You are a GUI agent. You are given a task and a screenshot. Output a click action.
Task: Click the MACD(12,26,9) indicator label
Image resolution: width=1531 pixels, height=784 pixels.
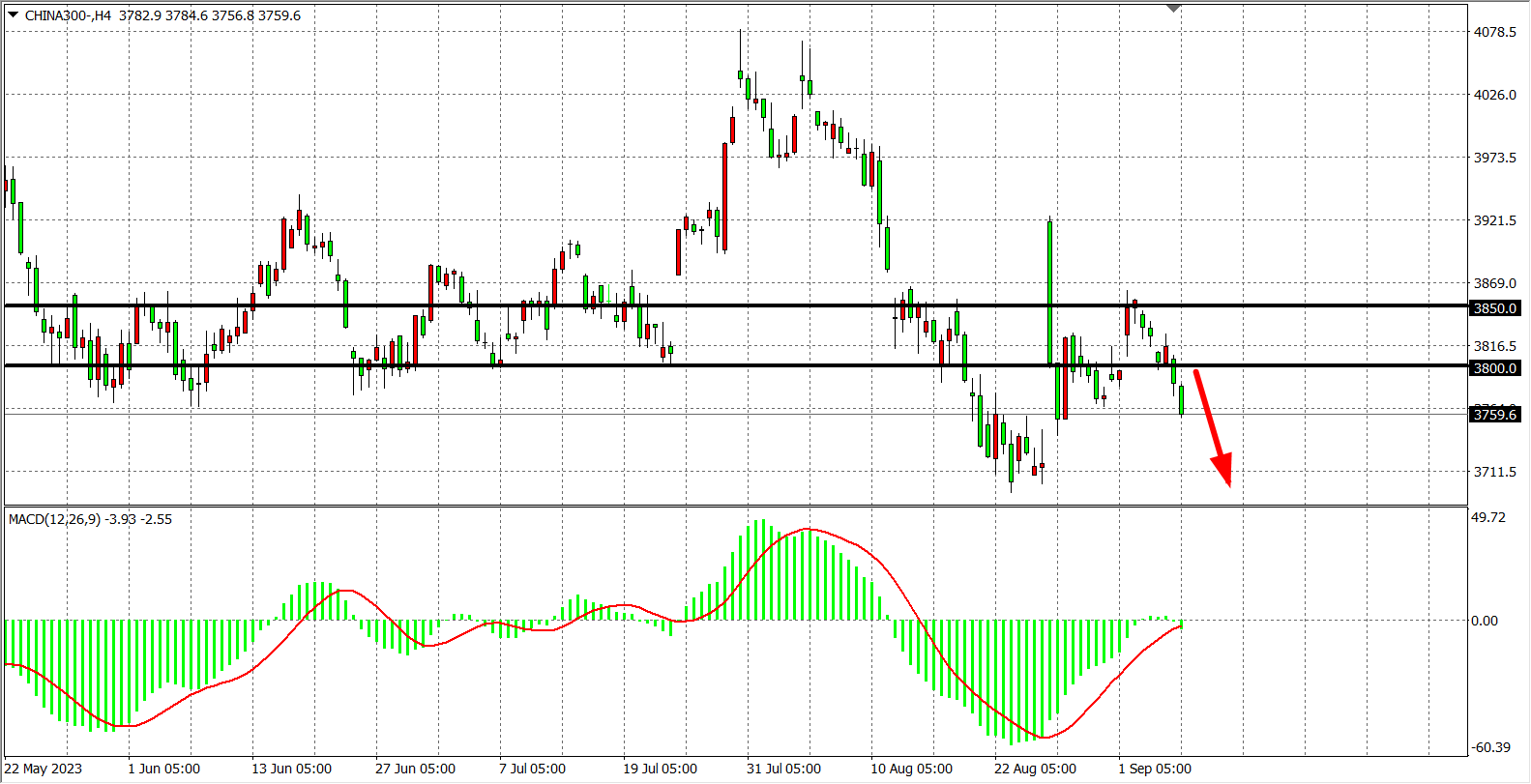[x=54, y=519]
